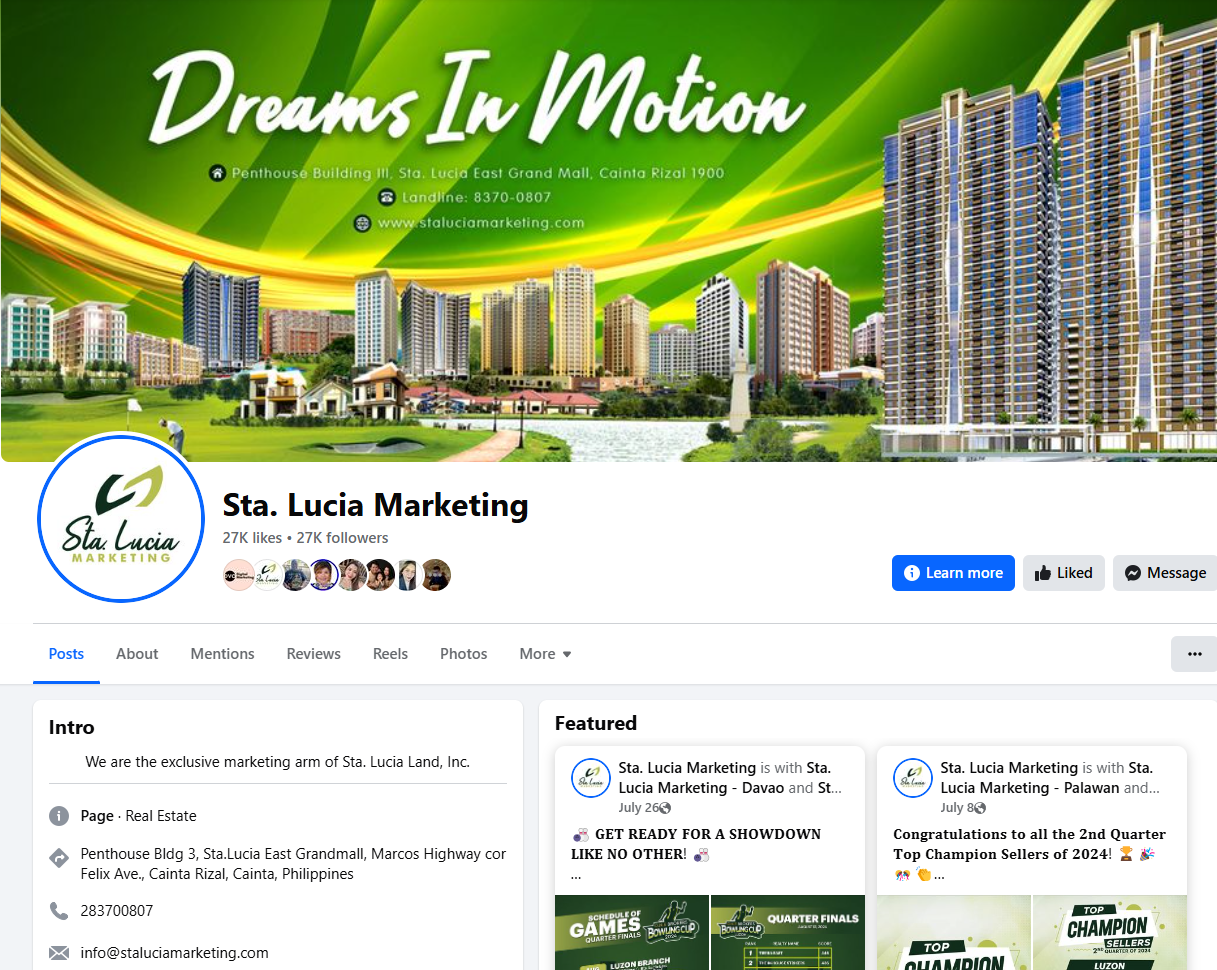
Task: Open the Reels tab
Action: pyautogui.click(x=390, y=654)
